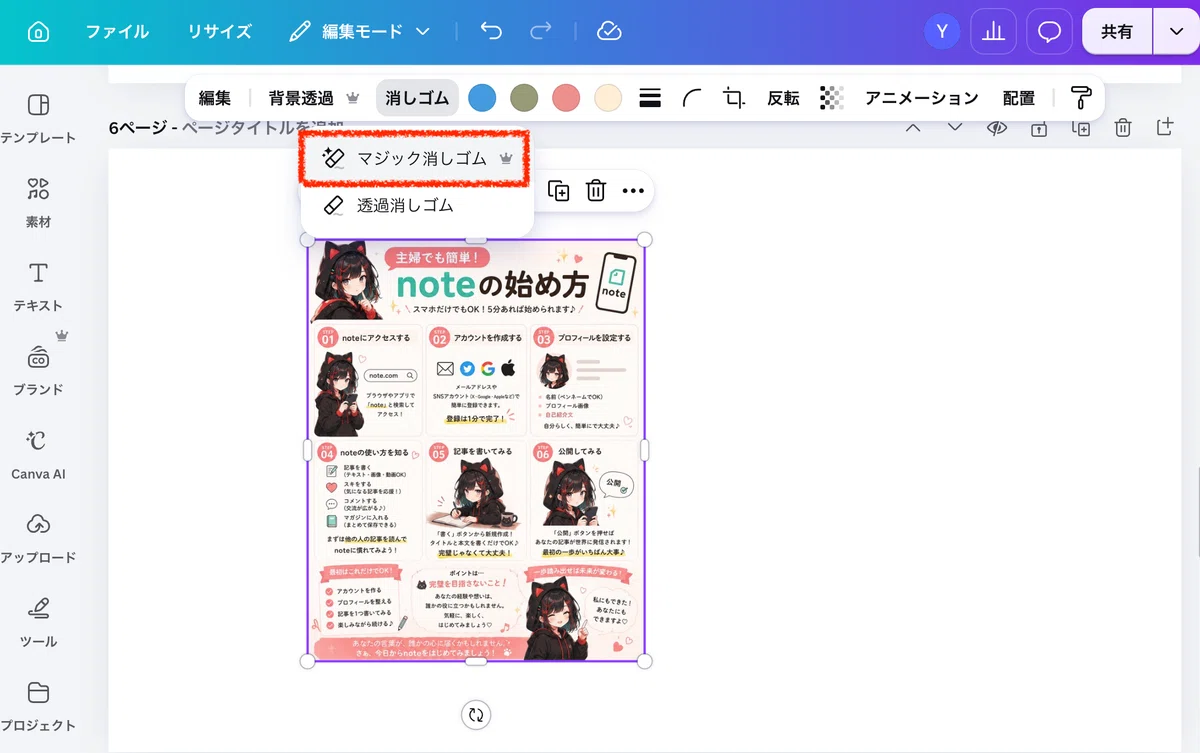1200x753 pixels.
Task: Open Canva AI in sidebar
Action: coord(38,454)
